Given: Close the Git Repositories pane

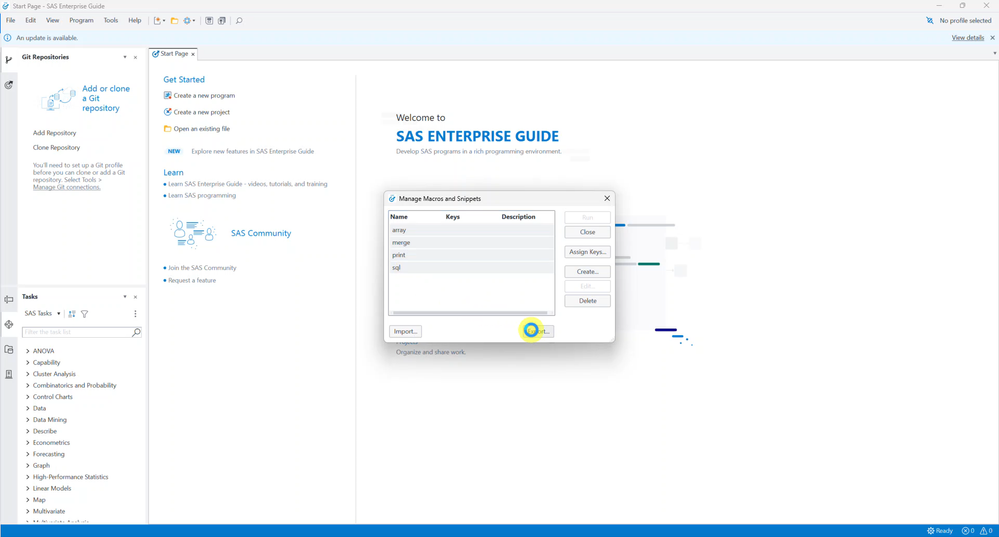Looking at the screenshot, I should tap(135, 57).
